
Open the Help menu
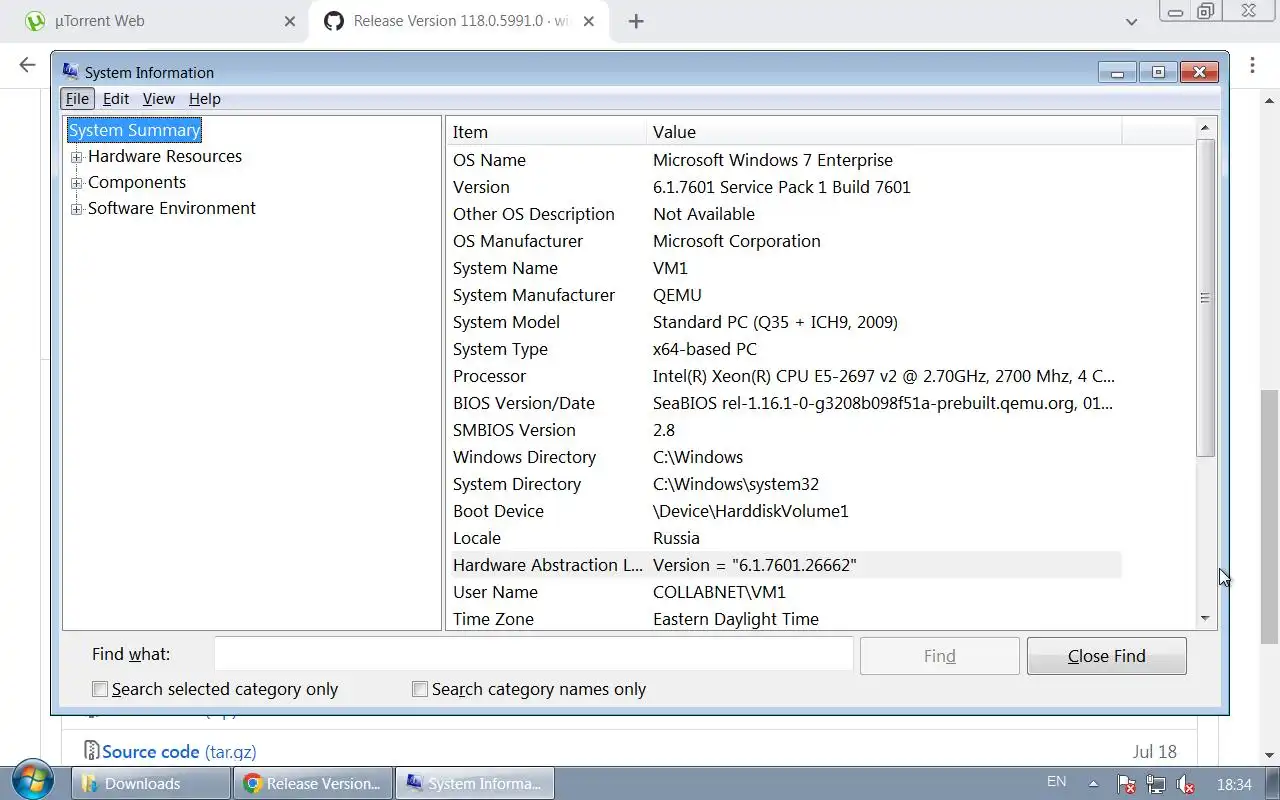click(x=205, y=98)
